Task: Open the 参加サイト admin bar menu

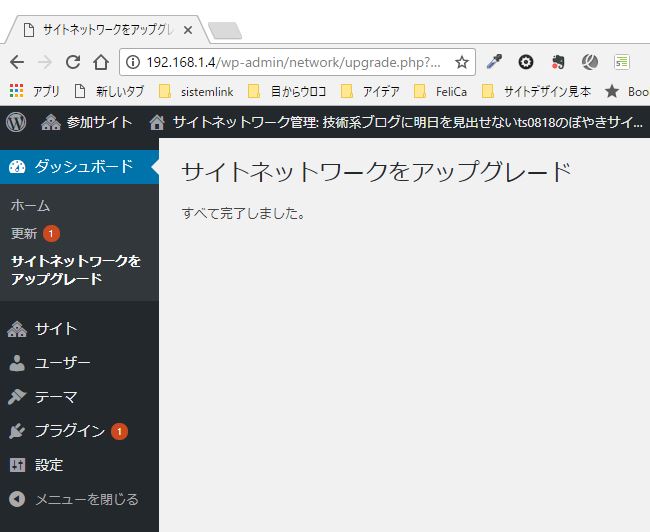Action: (87, 122)
